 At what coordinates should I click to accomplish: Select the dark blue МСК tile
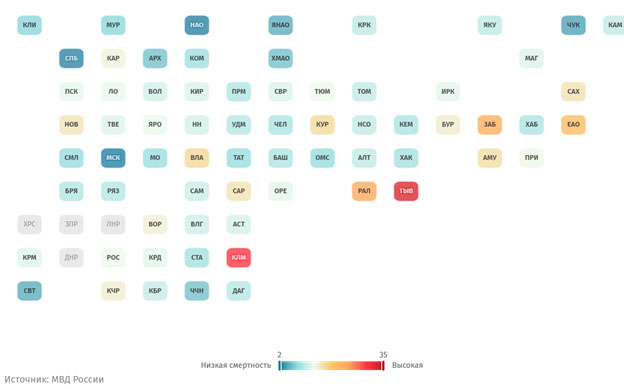coord(113,158)
